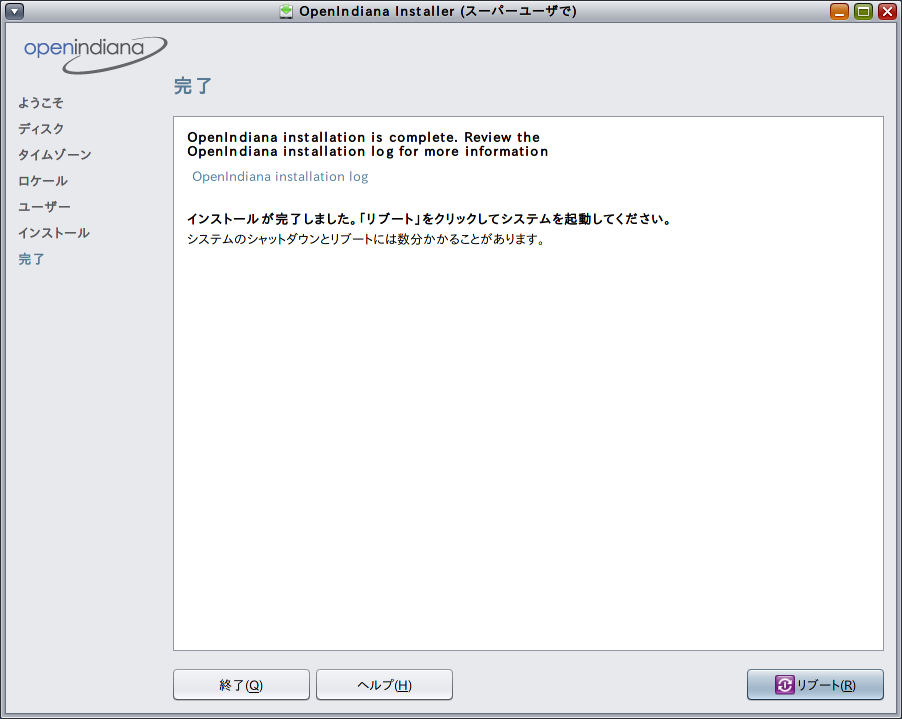Click the システムのシャットダウン note text
The image size is (902, 719).
366,239
